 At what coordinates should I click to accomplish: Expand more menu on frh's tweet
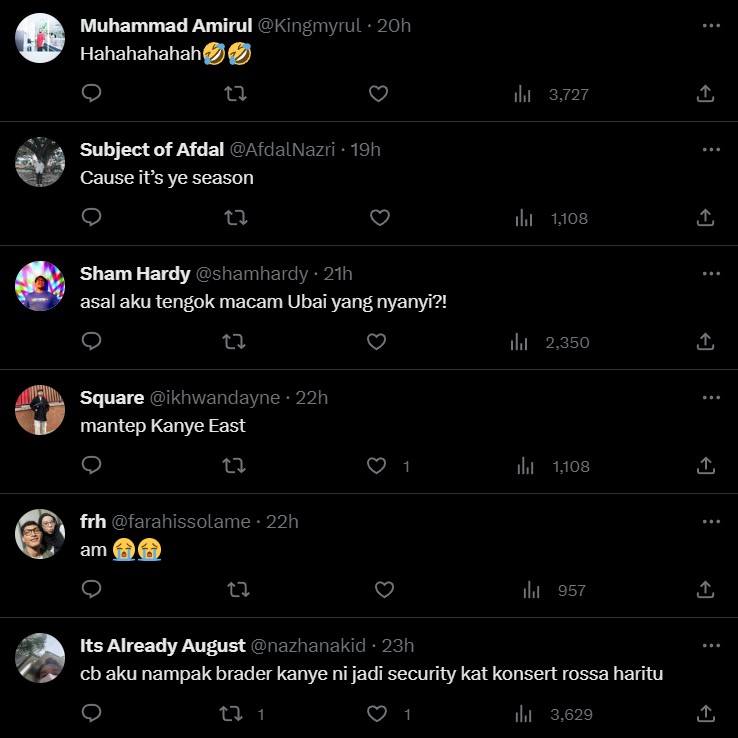point(711,521)
